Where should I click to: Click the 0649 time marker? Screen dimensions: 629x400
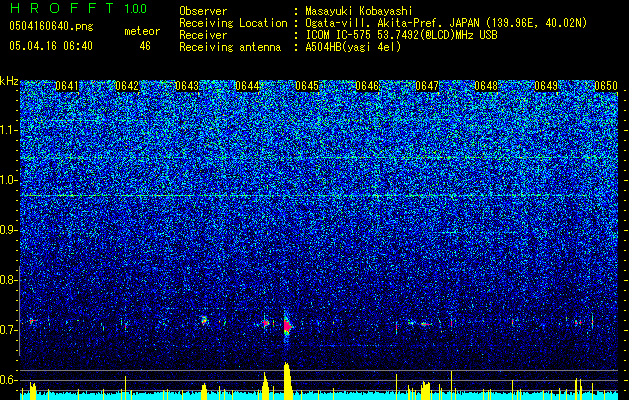pyautogui.click(x=546, y=86)
